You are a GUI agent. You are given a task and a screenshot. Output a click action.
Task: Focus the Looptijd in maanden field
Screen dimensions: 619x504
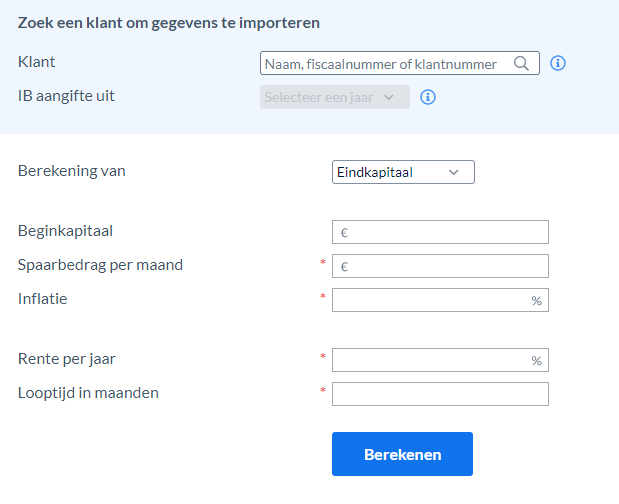440,394
